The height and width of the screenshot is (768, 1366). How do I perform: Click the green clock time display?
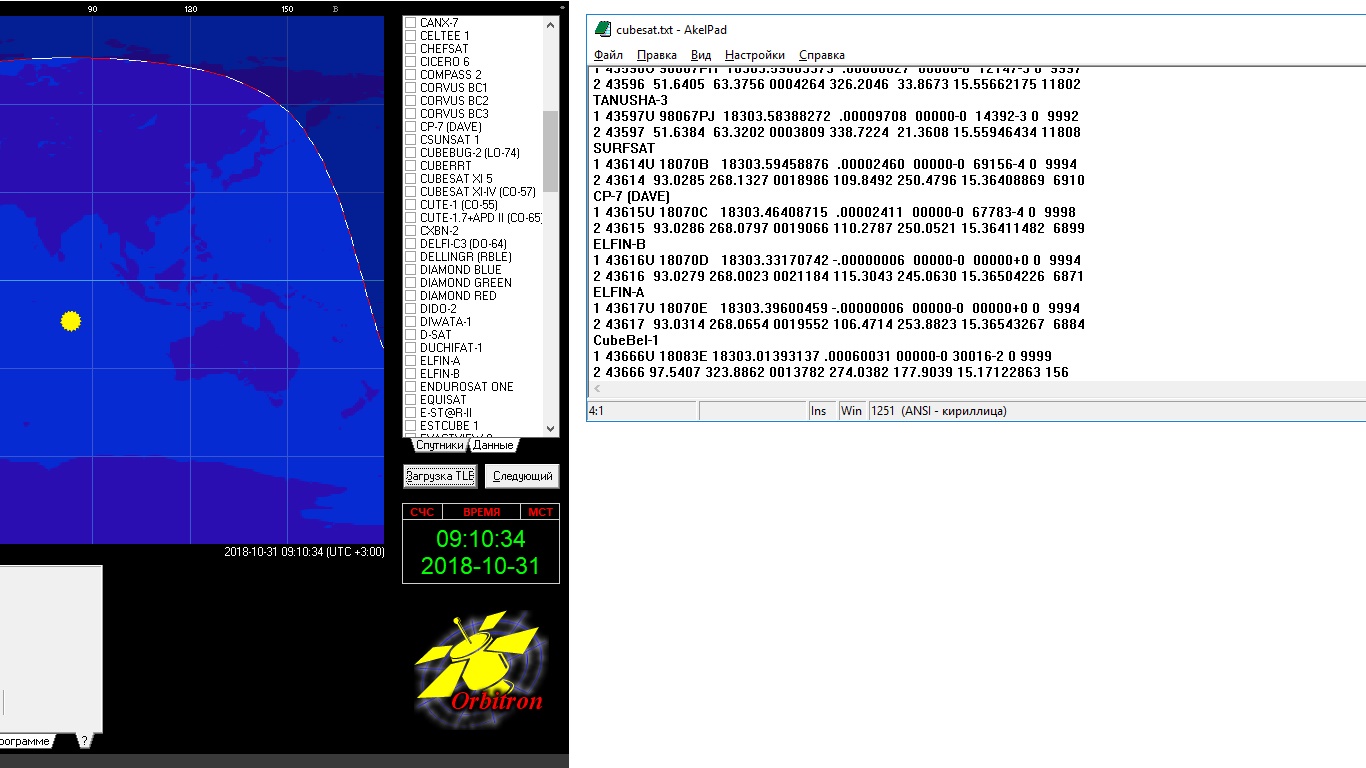pyautogui.click(x=480, y=540)
